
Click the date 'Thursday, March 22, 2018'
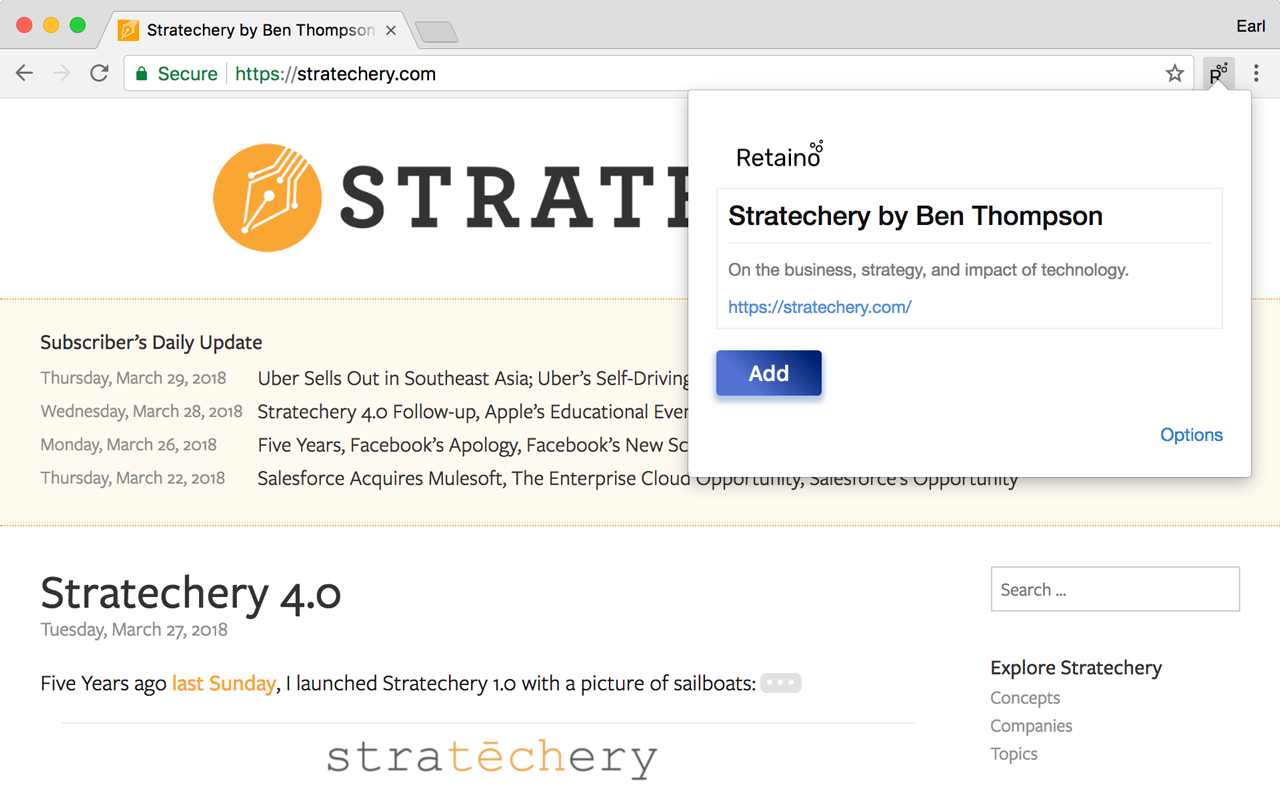(x=133, y=478)
